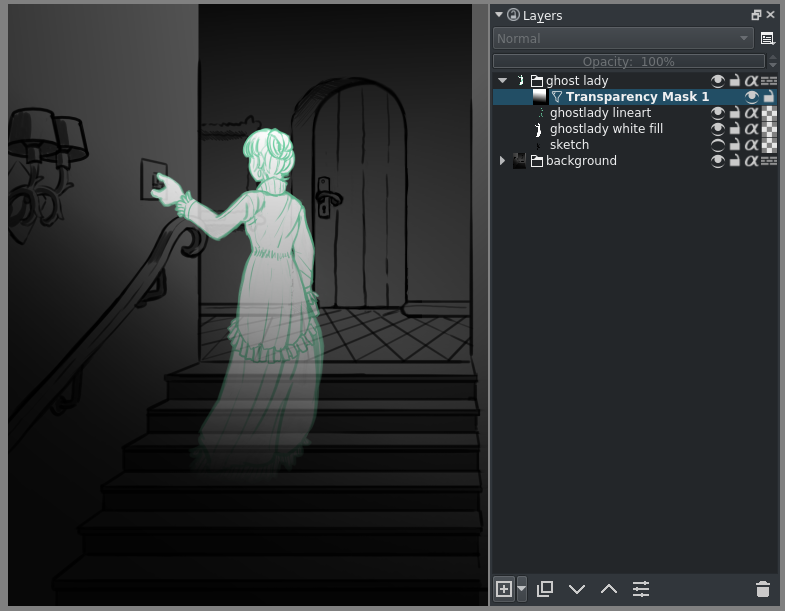Image resolution: width=785 pixels, height=611 pixels.
Task: Open the layer properties sliders icon
Action: pos(641,589)
